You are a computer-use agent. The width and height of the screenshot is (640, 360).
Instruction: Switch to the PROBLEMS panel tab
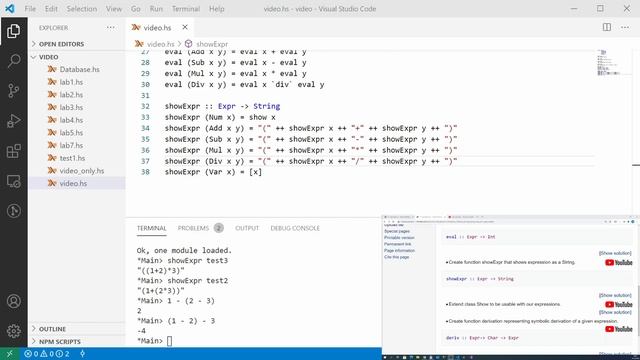point(193,228)
